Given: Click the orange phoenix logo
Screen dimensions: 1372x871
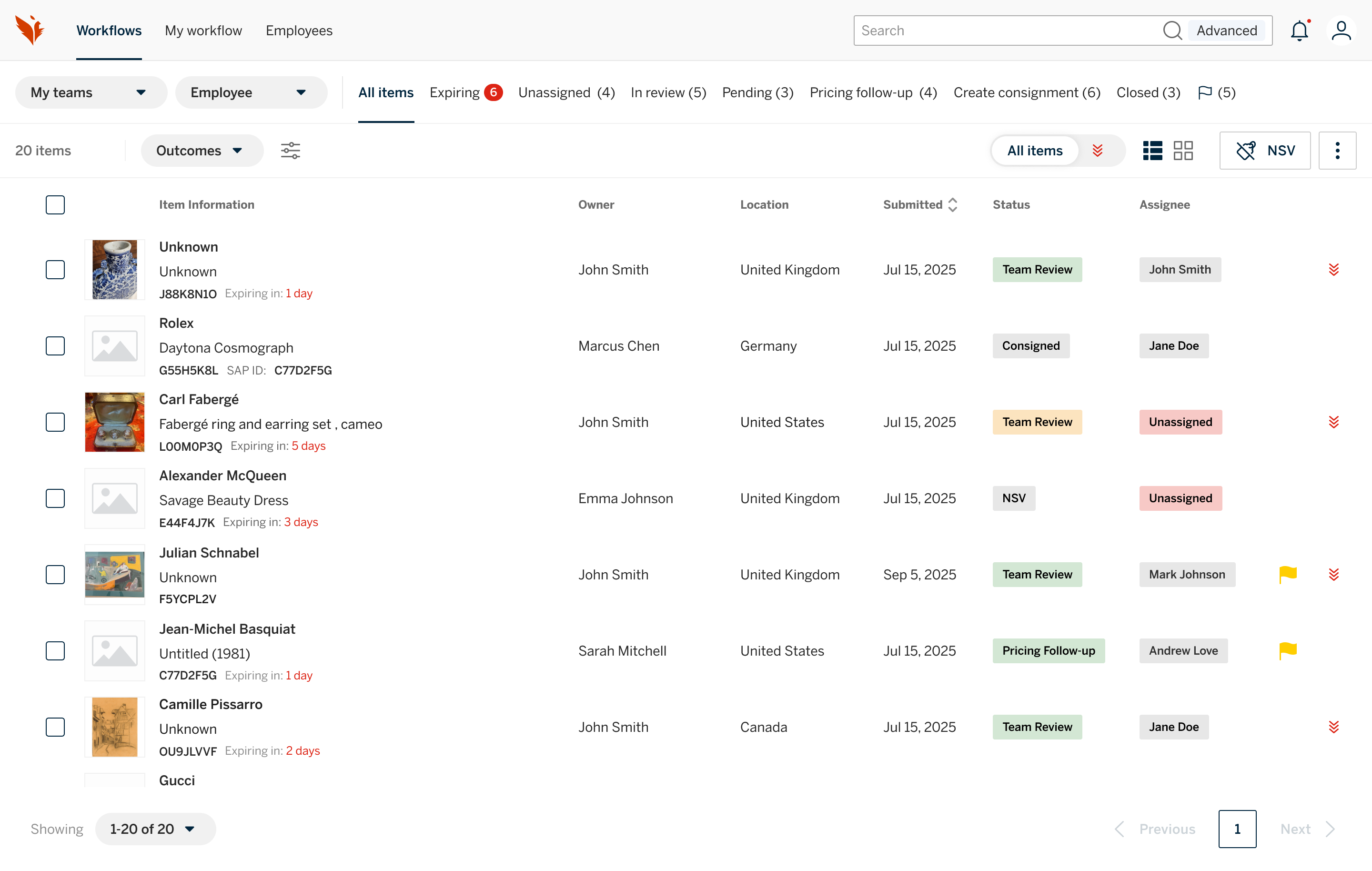Looking at the screenshot, I should pos(30,30).
